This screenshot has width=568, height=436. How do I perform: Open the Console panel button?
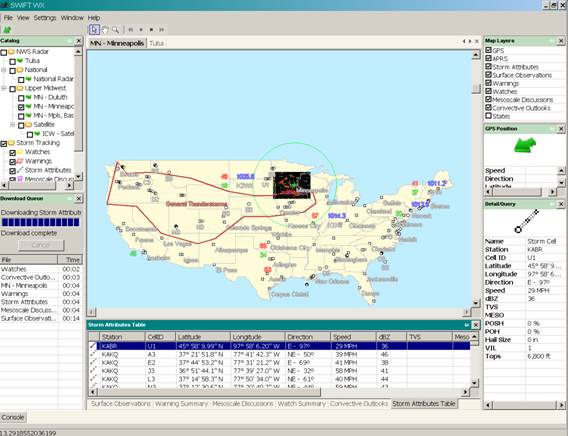point(13,418)
